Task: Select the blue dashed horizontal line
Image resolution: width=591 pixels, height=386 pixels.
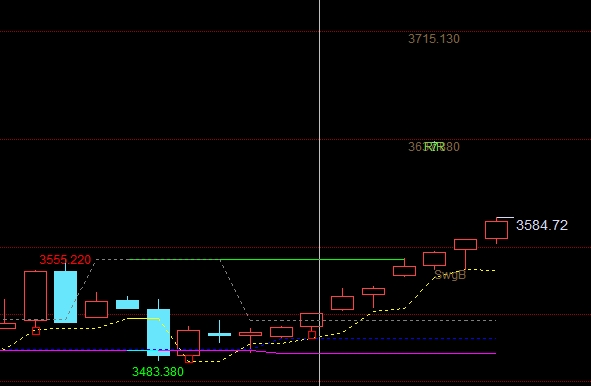Action: coord(407,339)
